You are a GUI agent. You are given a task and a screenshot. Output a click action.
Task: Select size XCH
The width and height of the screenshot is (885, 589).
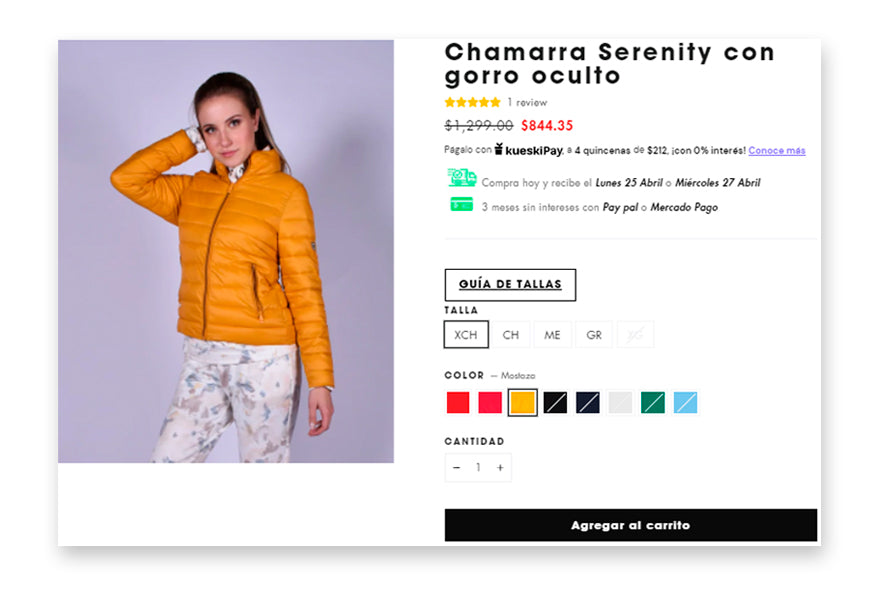[466, 335]
